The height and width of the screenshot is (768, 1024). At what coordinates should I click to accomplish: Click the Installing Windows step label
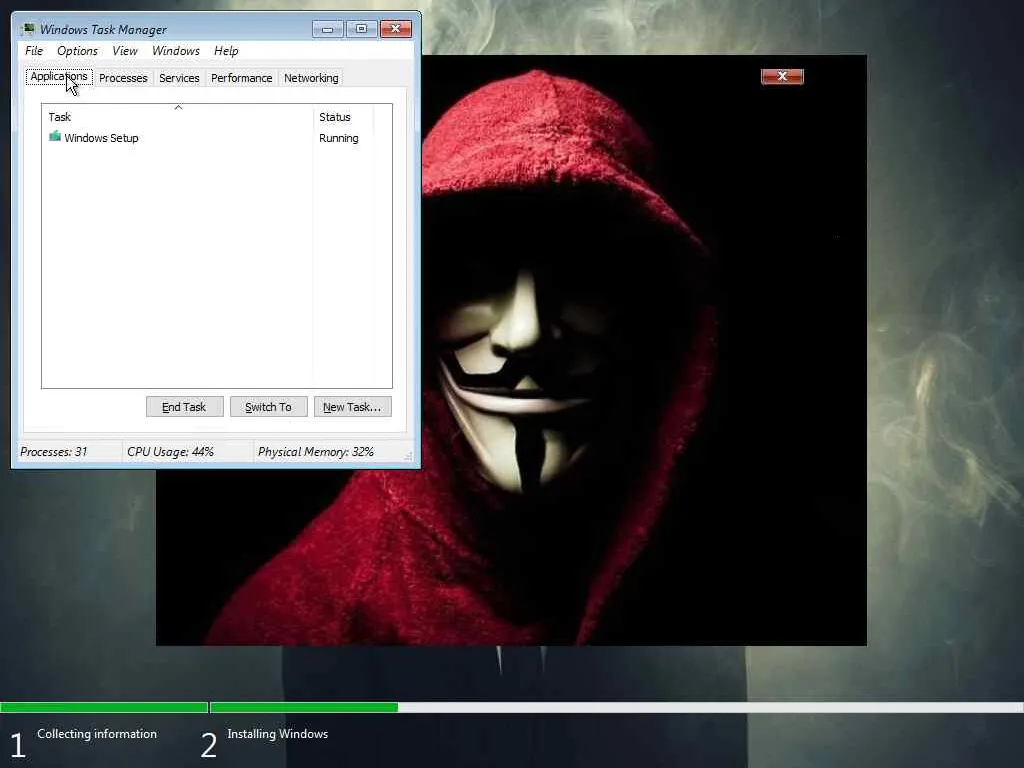coord(278,734)
